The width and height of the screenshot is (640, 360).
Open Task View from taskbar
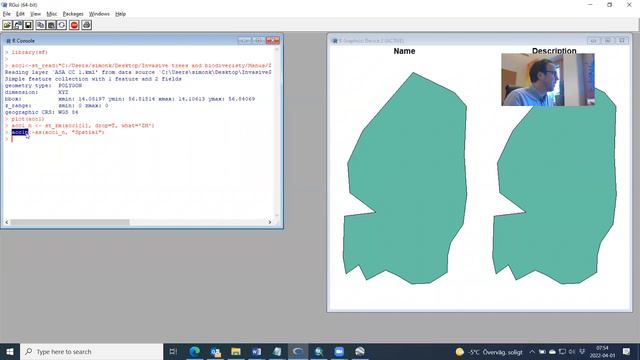coord(173,351)
